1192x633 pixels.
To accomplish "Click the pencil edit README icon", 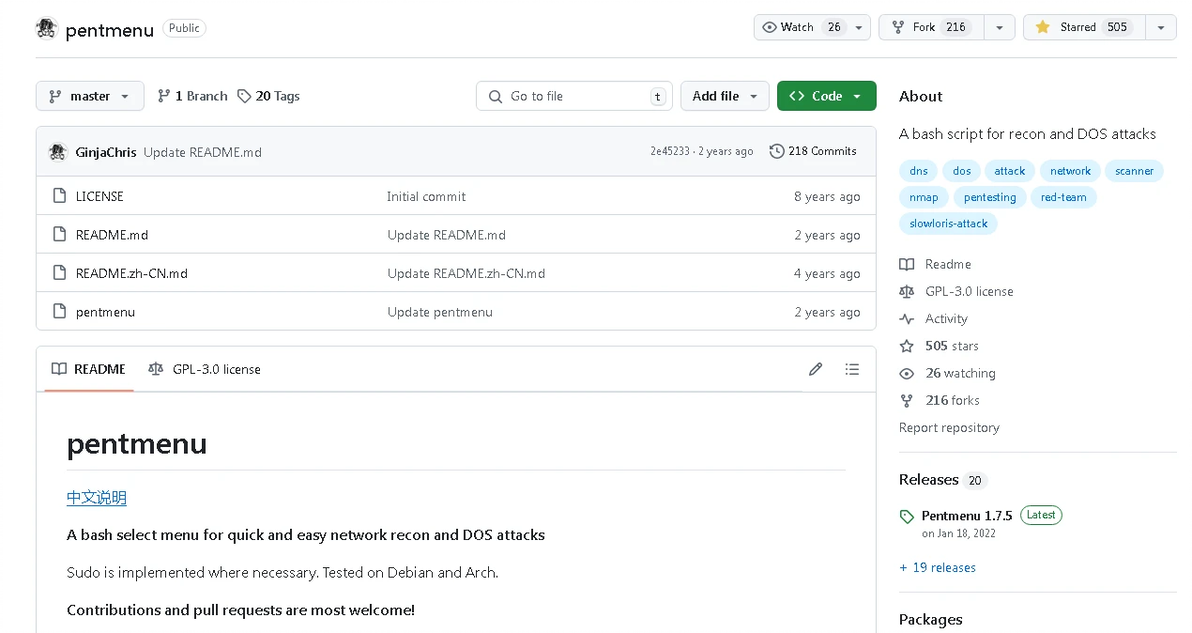I will point(815,369).
